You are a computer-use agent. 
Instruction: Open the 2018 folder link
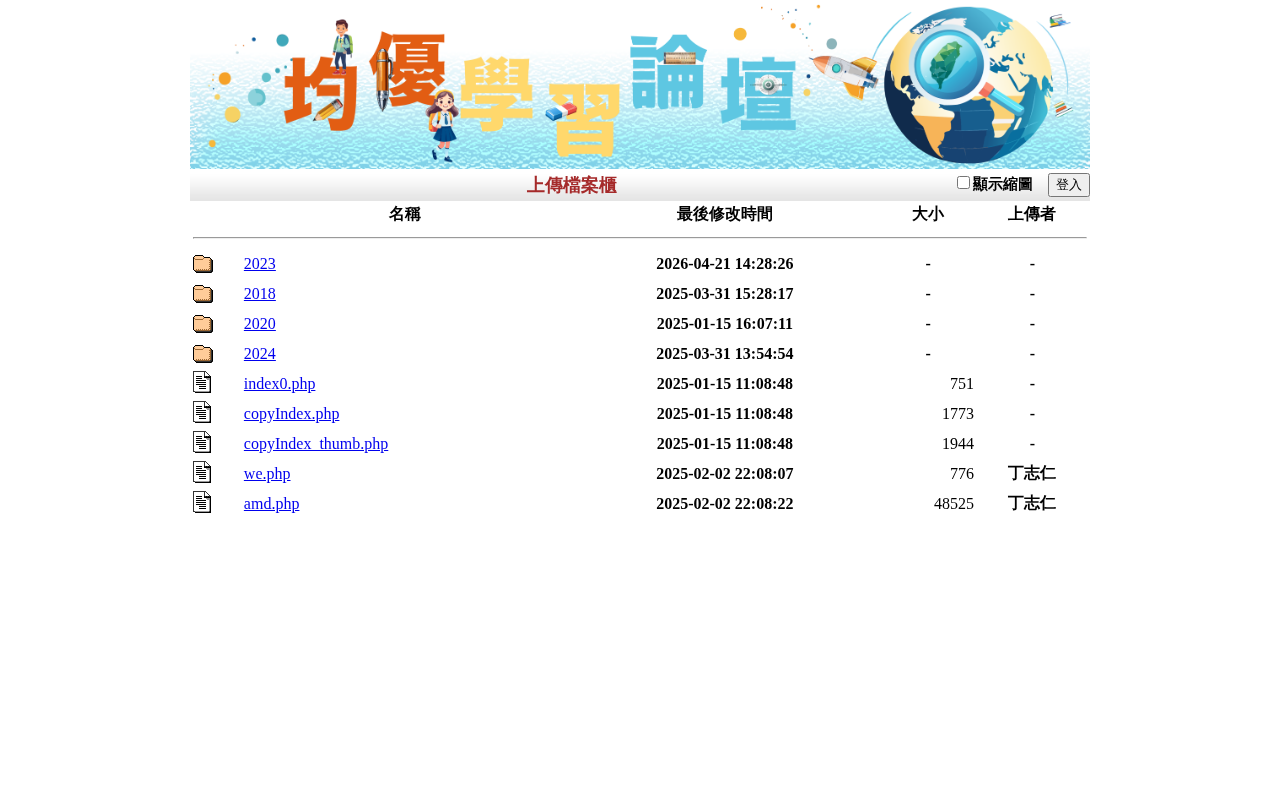point(260,294)
